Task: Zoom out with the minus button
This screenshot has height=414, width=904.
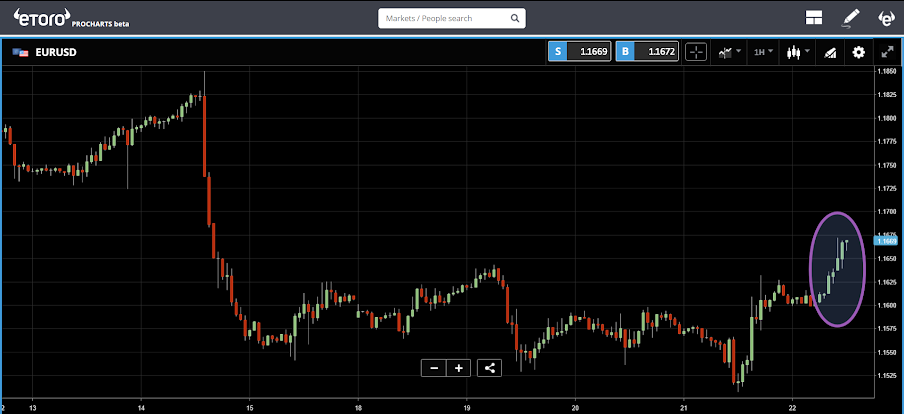Action: [x=434, y=368]
